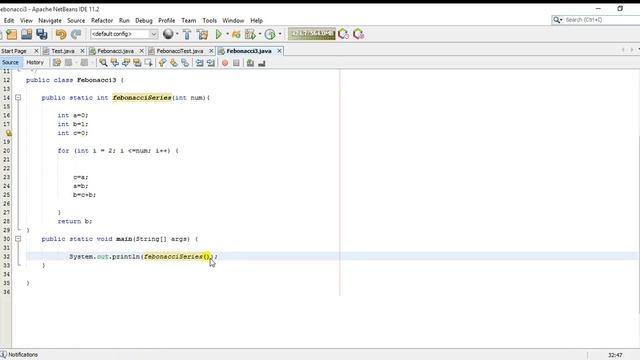Click the Notifications status bar item
Screen dimensions: 640x360
(19, 355)
